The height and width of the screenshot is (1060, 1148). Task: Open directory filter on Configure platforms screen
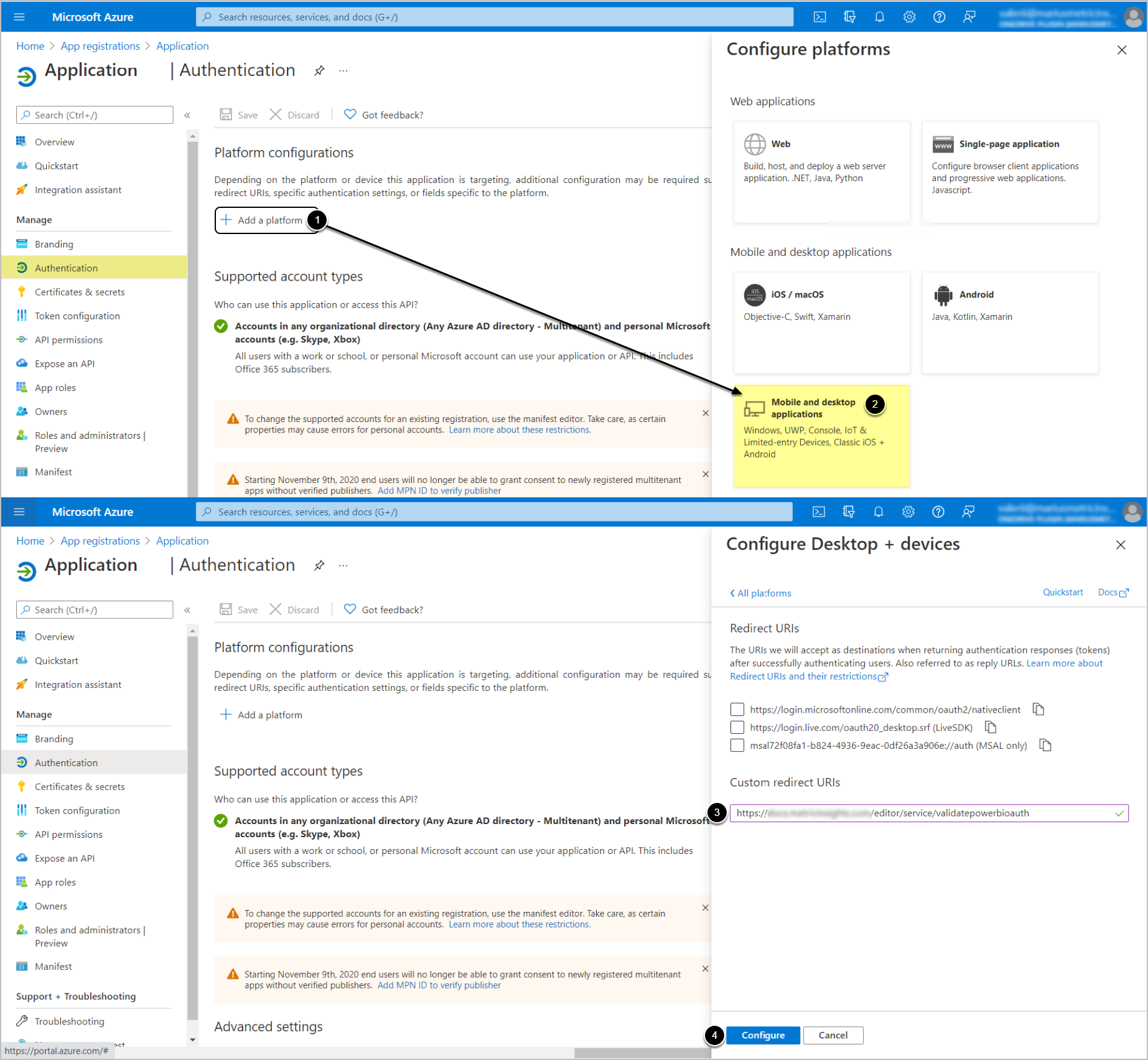[x=850, y=17]
